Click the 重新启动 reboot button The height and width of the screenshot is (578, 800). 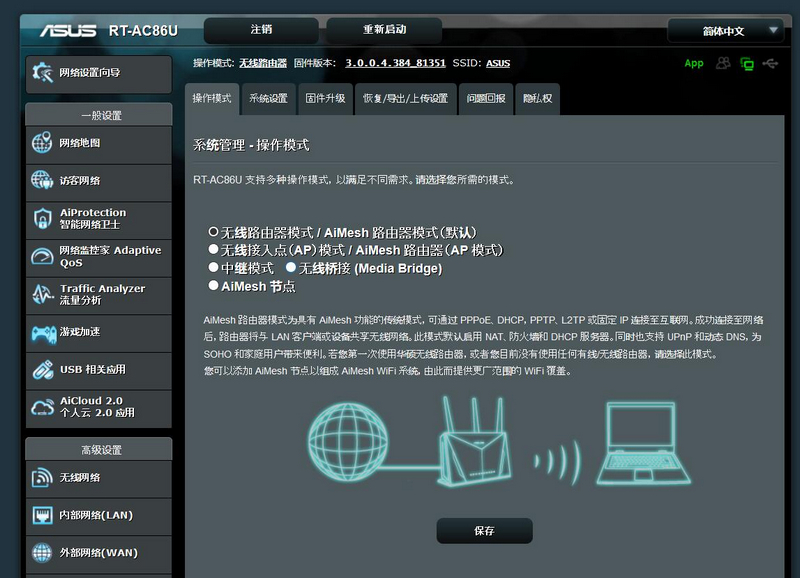(384, 30)
